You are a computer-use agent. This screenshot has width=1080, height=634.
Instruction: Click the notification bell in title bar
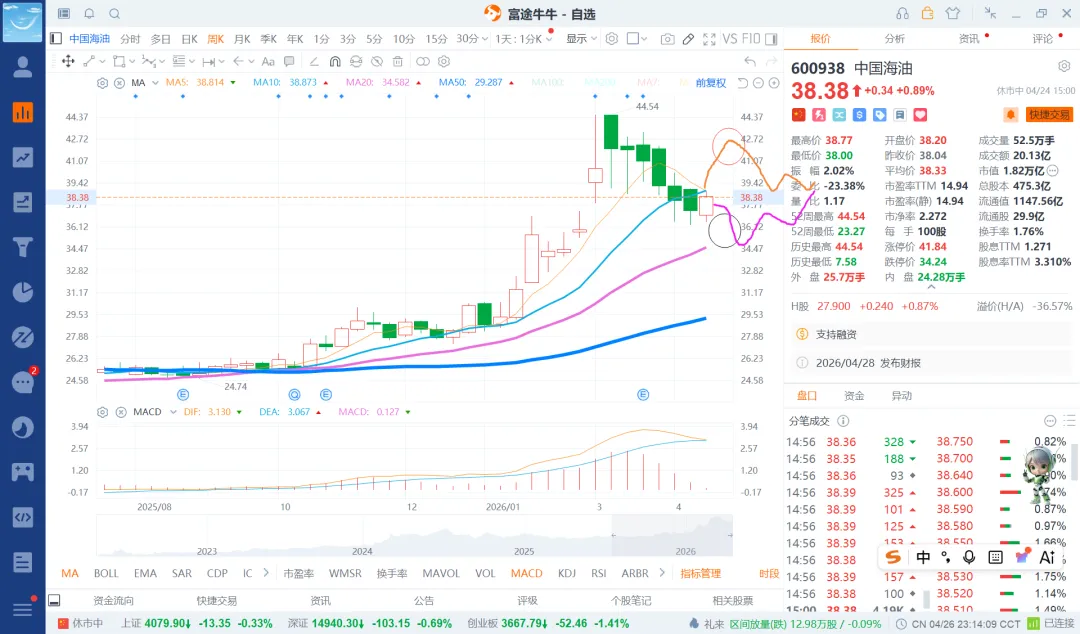point(90,14)
